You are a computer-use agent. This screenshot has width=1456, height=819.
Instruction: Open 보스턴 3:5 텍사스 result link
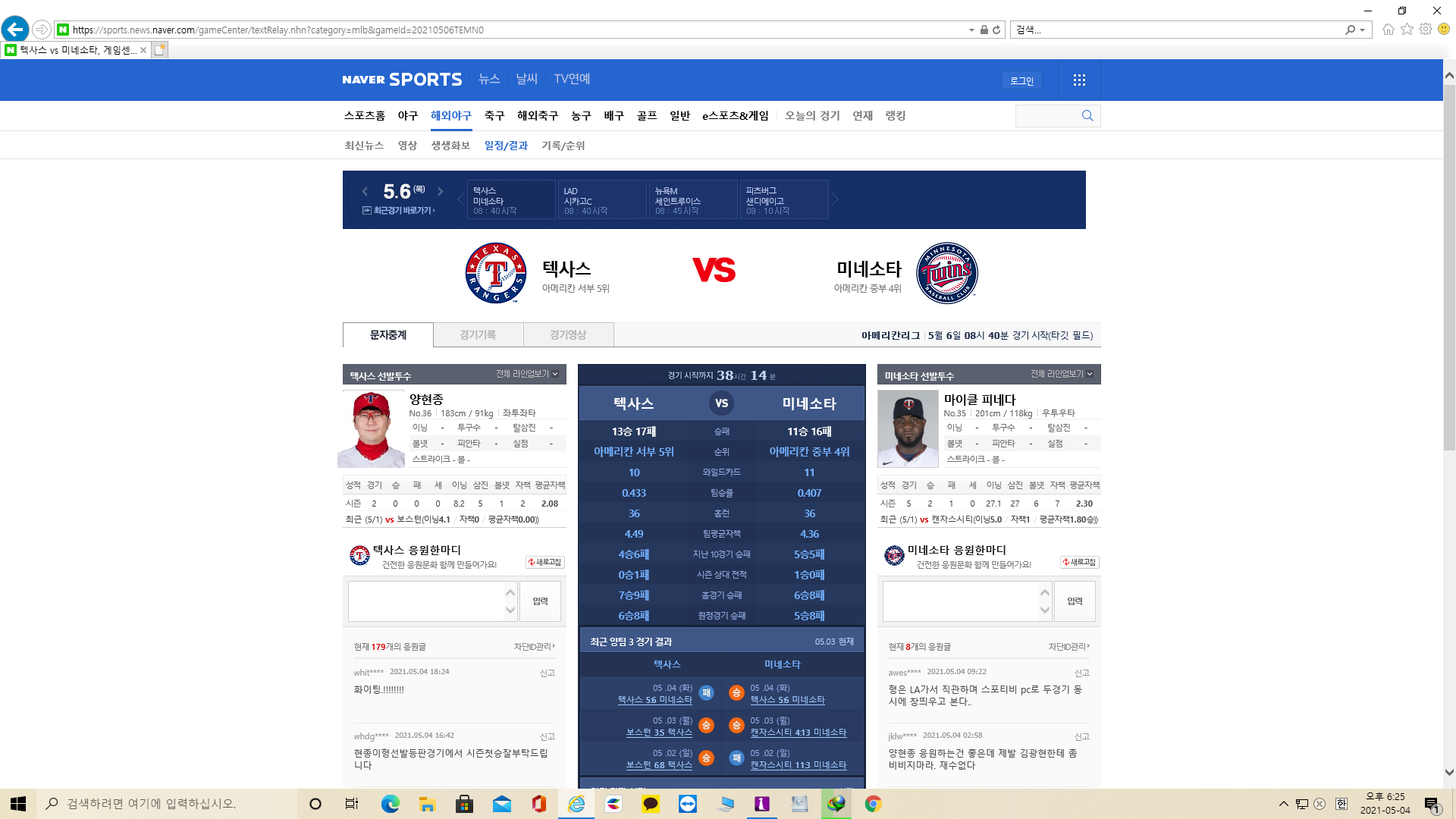point(659,733)
